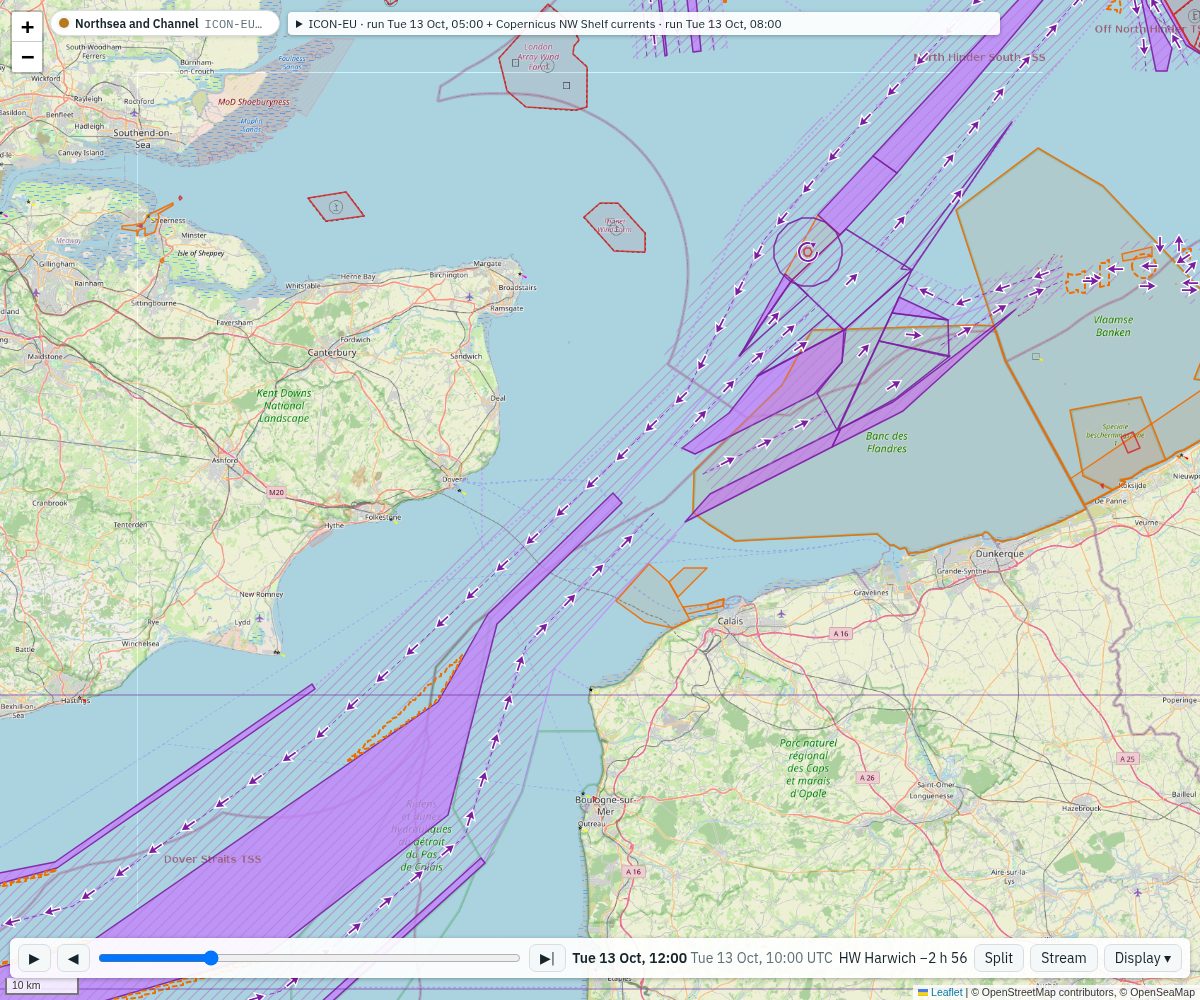Click the Margate label on the map
The height and width of the screenshot is (1000, 1200).
pyautogui.click(x=487, y=263)
